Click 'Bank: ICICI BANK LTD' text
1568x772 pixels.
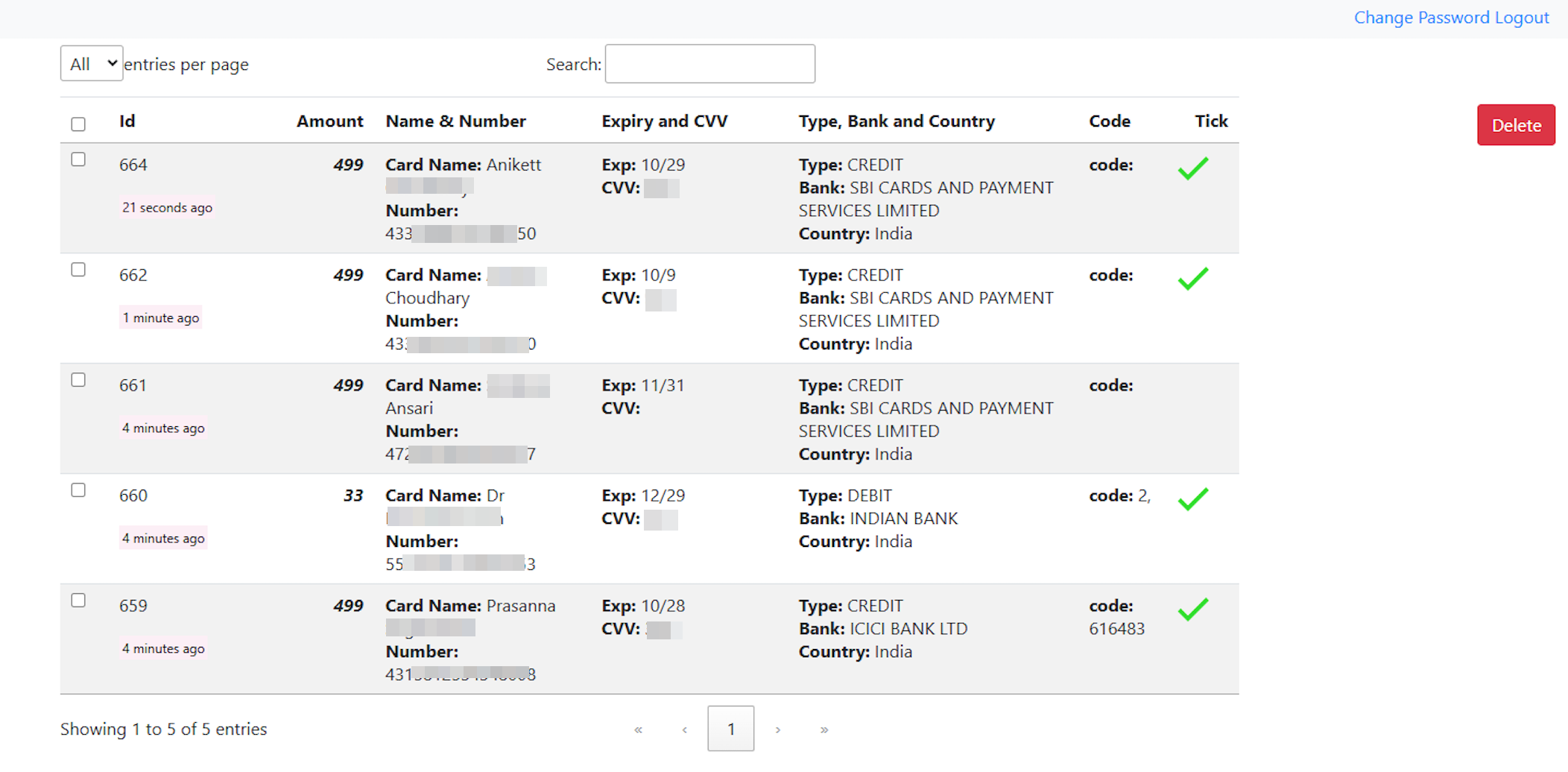click(883, 629)
